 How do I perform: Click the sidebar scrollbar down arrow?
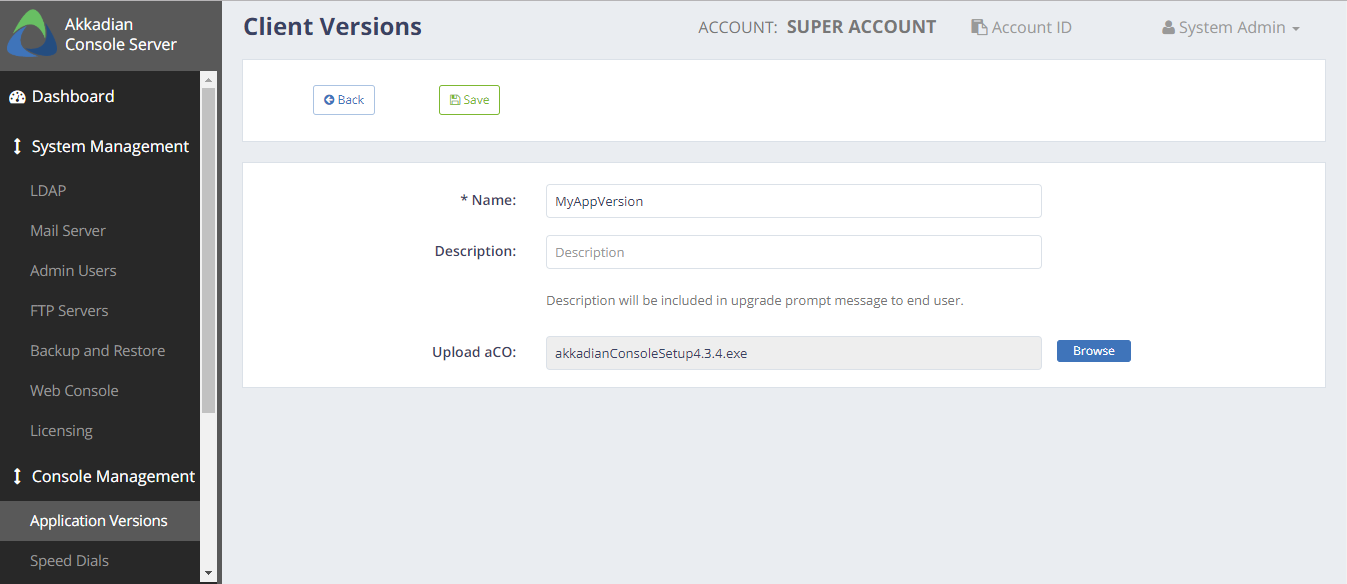click(x=208, y=574)
